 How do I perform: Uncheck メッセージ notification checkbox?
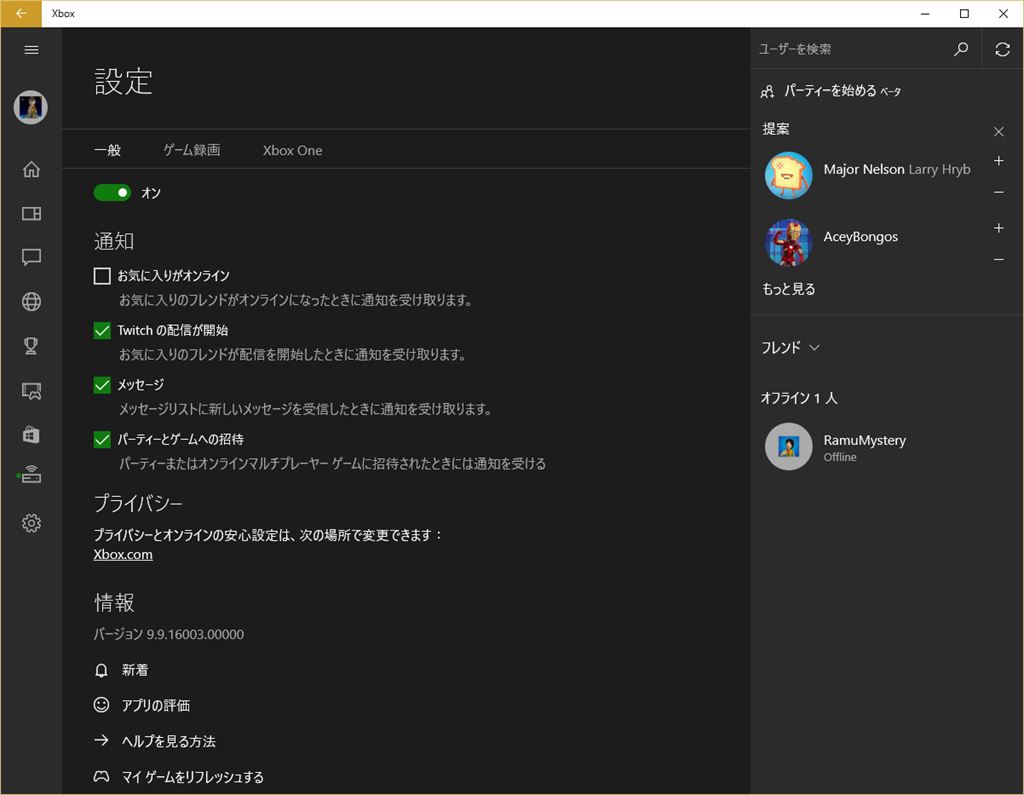[x=102, y=385]
